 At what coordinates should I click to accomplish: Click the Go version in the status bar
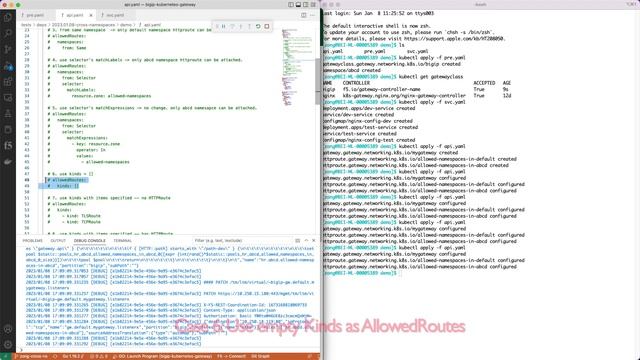73,357
